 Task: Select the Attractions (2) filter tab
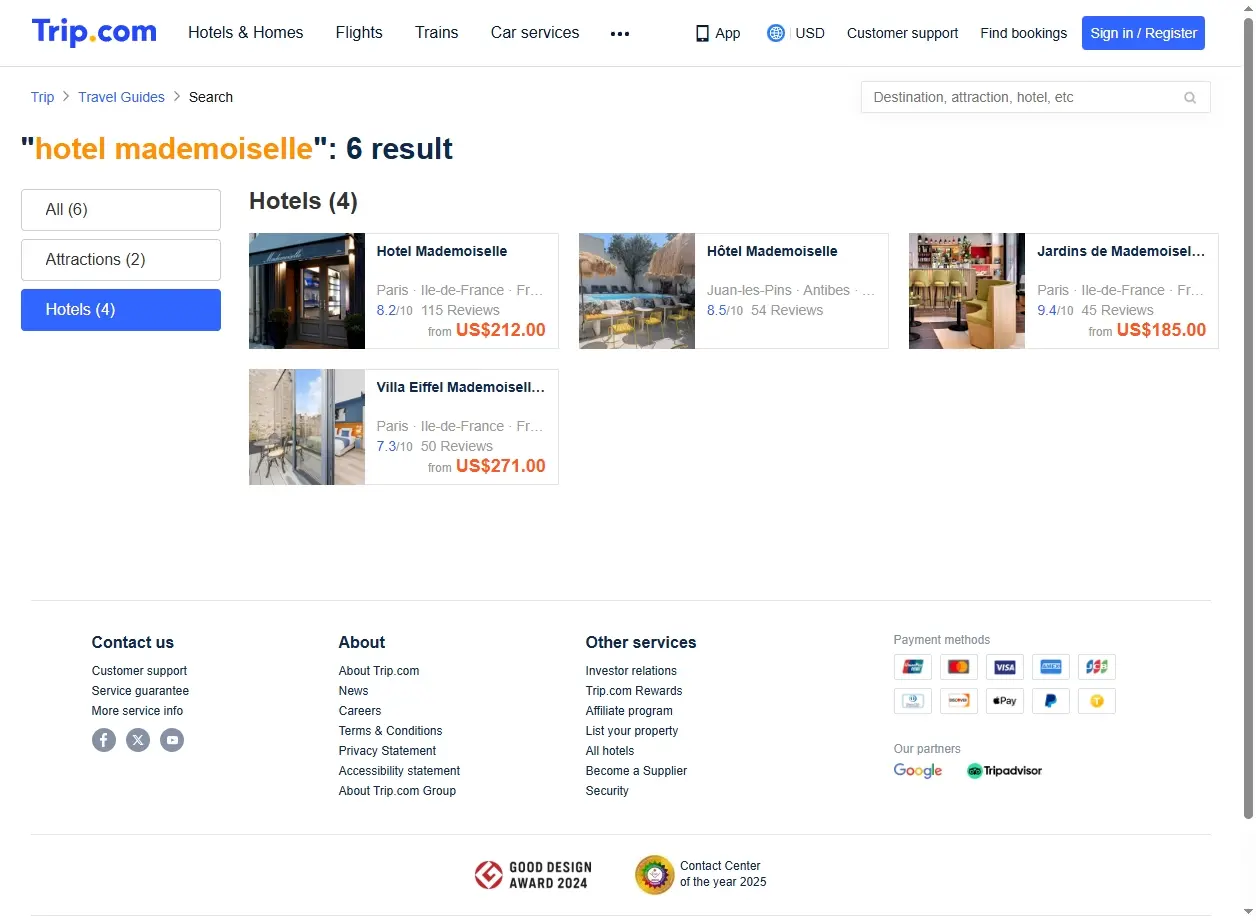pos(121,260)
